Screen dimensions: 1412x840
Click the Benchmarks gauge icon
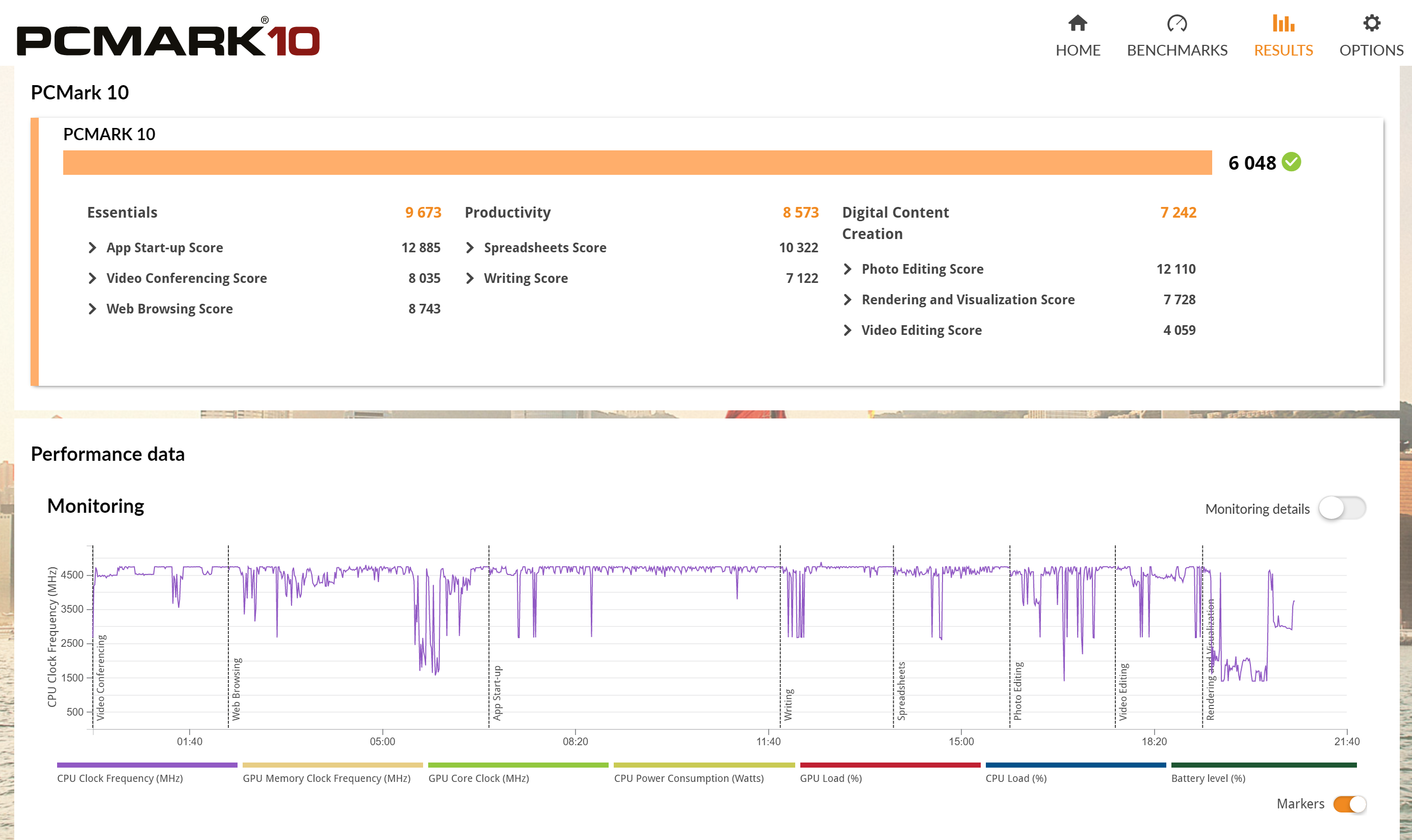coord(1176,23)
